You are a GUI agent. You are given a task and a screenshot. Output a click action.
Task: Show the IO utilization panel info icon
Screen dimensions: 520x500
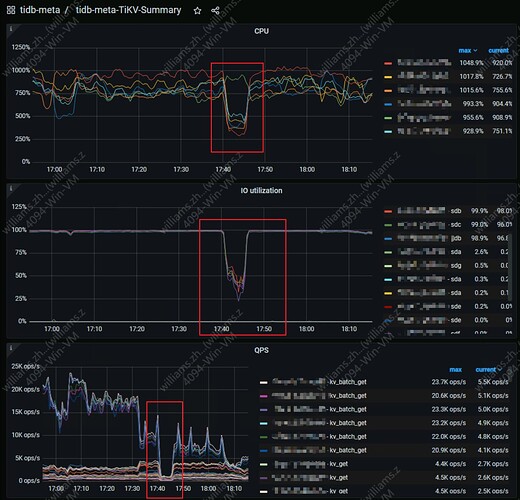point(11,188)
